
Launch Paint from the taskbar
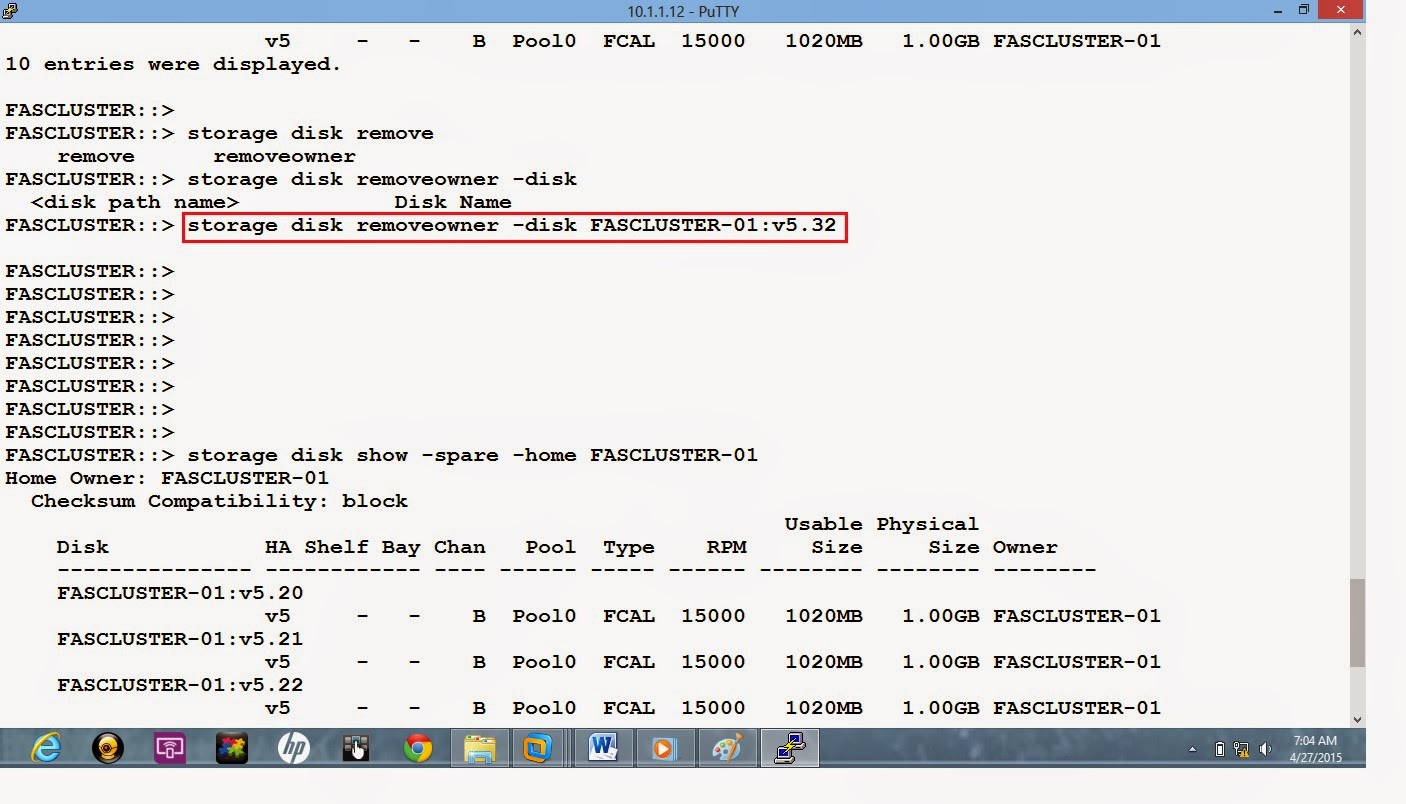point(729,748)
